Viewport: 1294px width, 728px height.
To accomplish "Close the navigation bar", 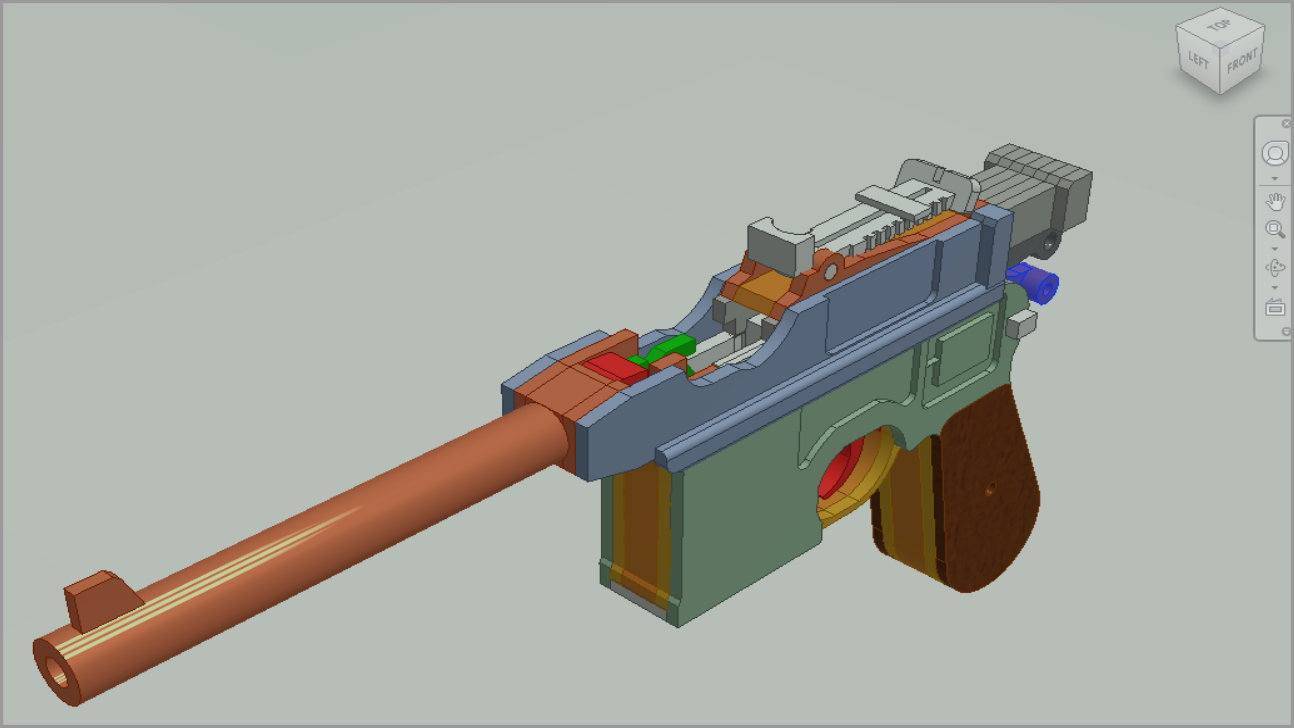I will coord(1286,124).
